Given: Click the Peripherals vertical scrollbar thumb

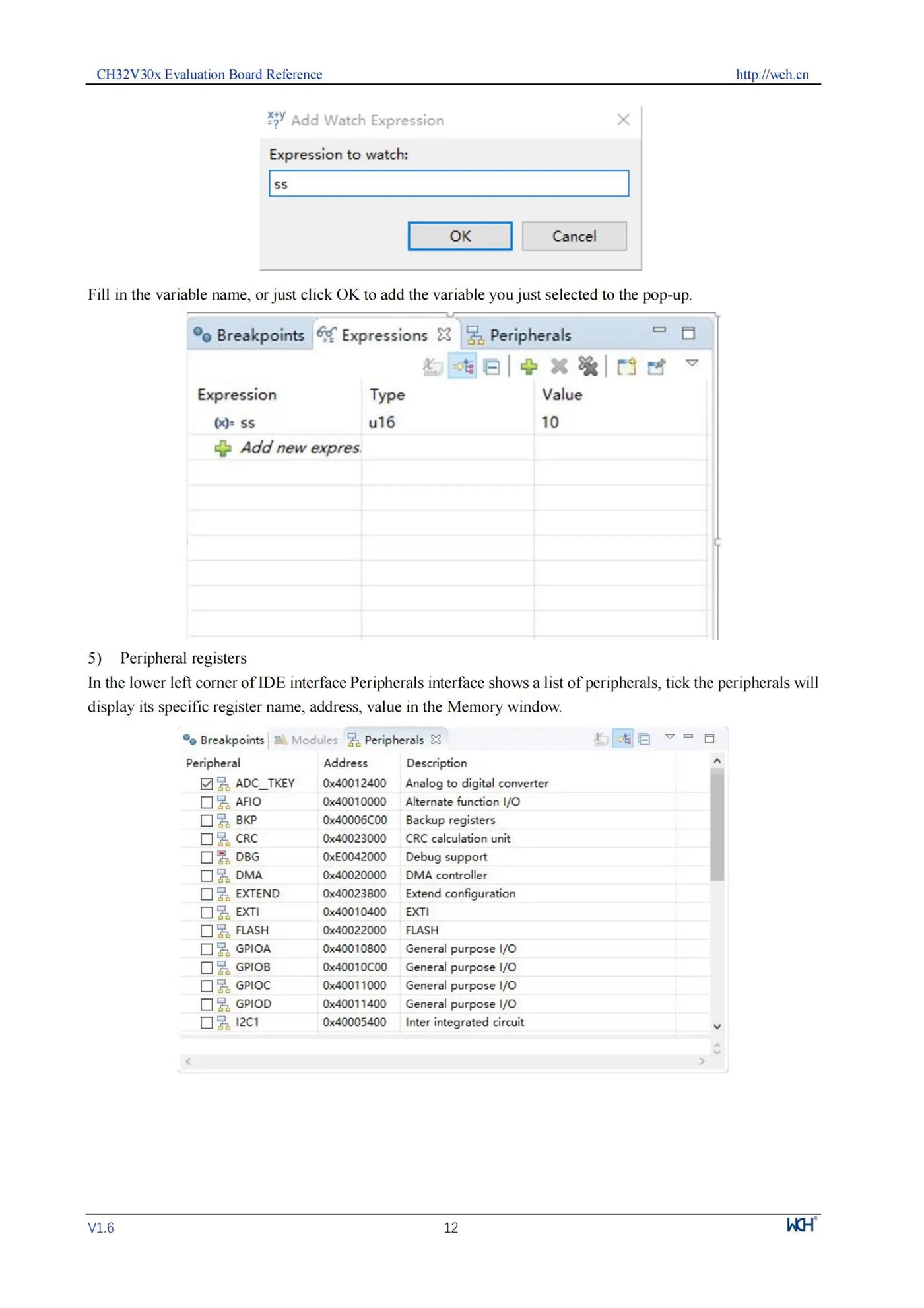Looking at the screenshot, I should pyautogui.click(x=717, y=825).
